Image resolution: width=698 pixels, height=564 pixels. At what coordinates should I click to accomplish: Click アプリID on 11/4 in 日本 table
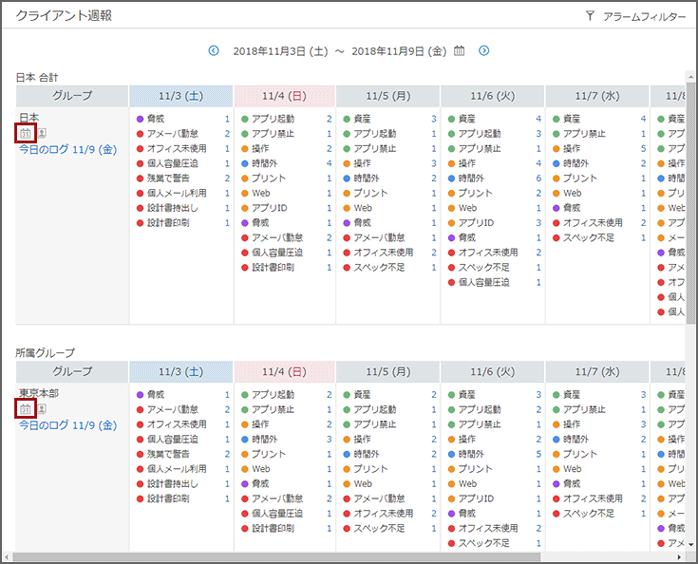269,208
